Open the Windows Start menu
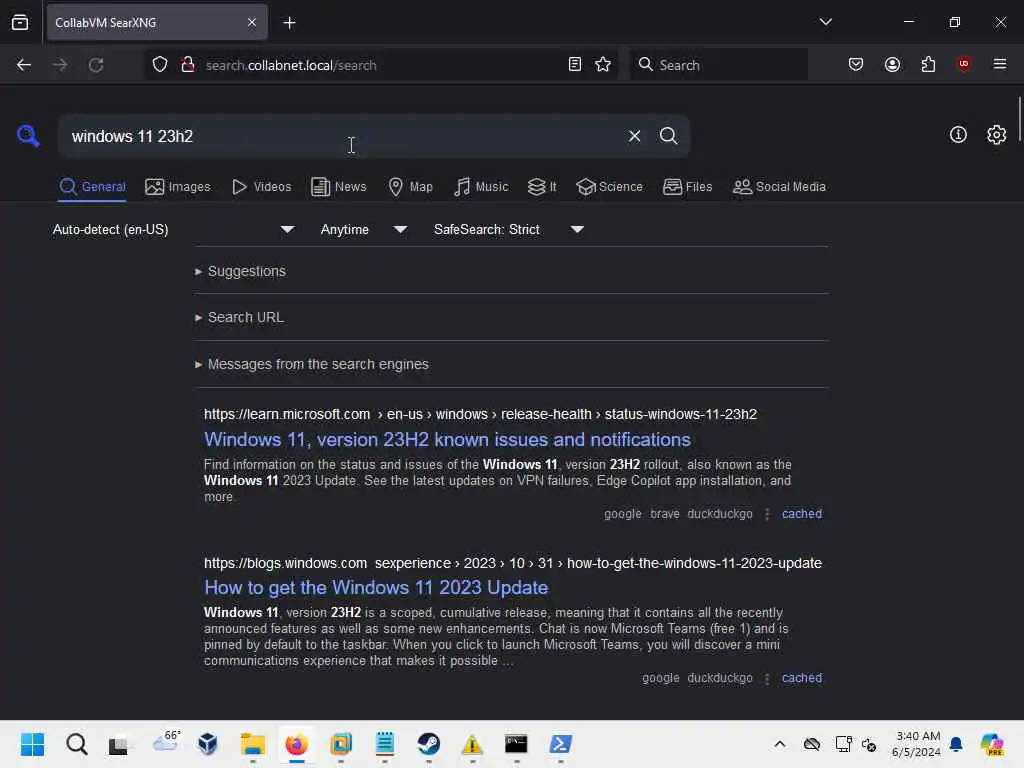 [x=32, y=744]
